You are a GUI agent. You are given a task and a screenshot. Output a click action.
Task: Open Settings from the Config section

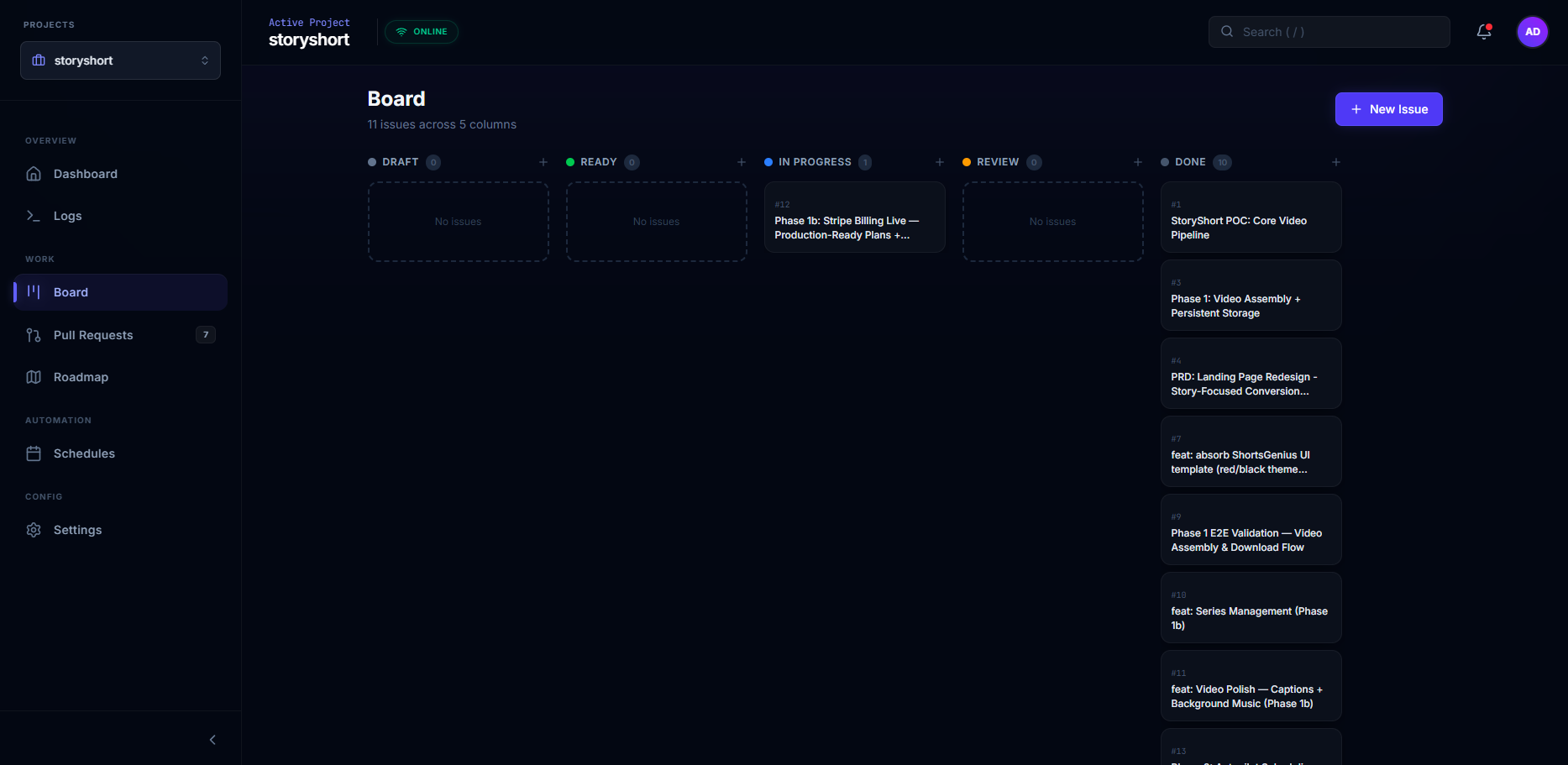pyautogui.click(x=77, y=530)
